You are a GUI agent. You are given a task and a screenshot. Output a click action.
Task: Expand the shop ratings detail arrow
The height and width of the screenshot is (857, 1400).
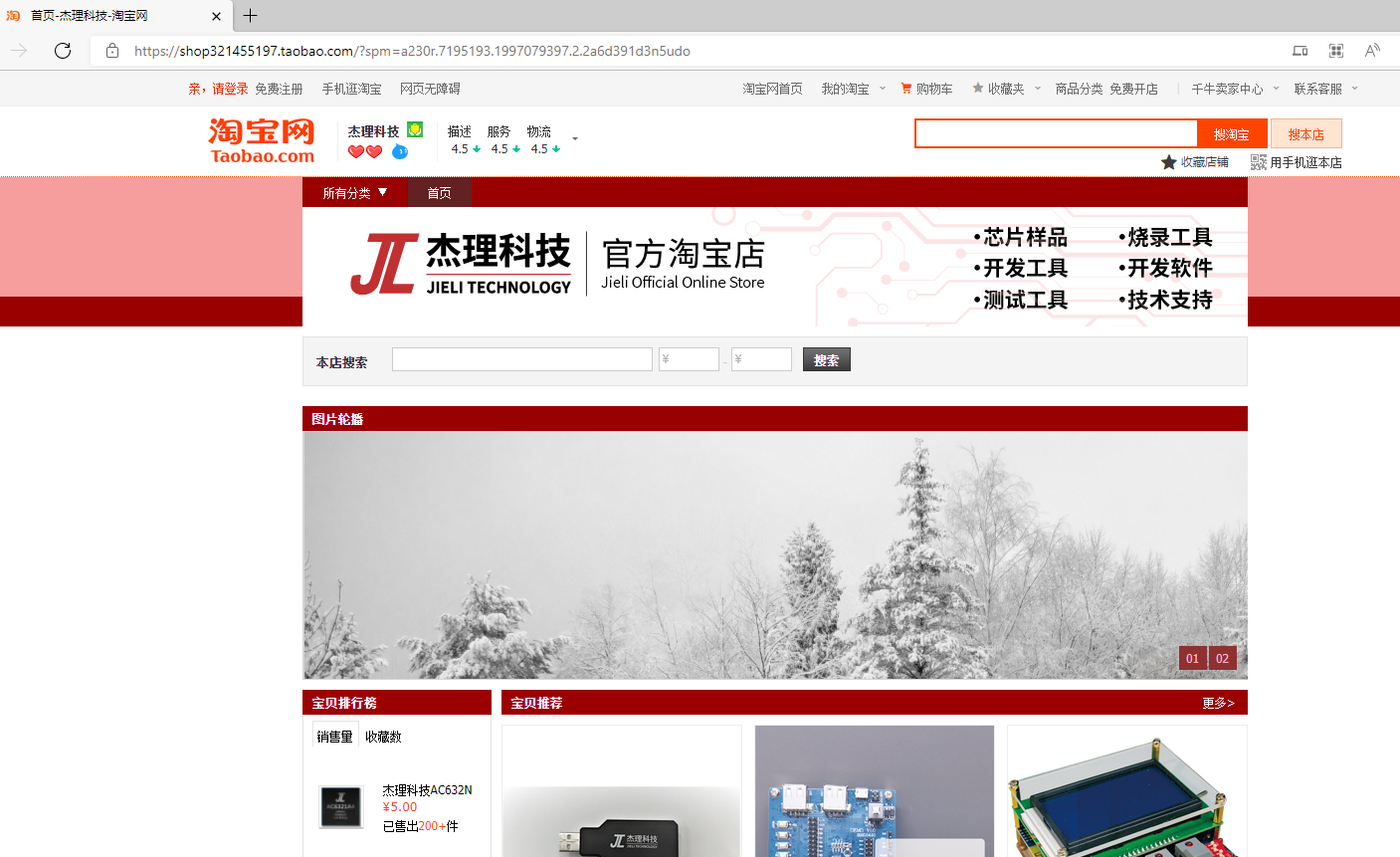[x=575, y=139]
